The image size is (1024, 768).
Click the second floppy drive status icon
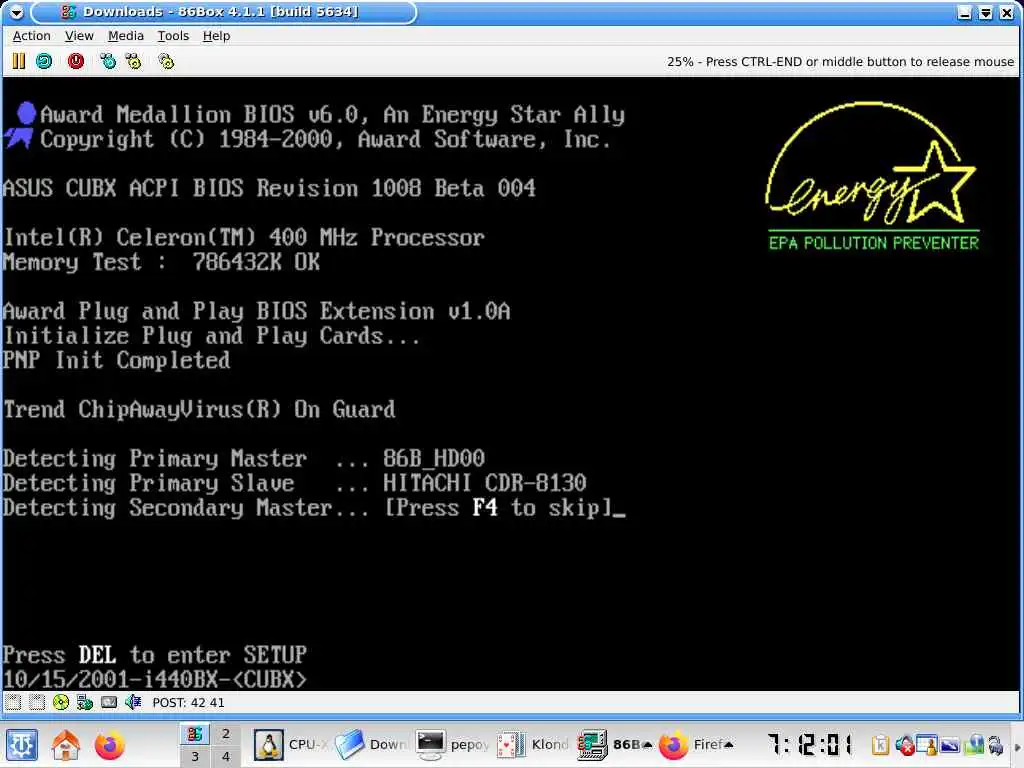37,703
